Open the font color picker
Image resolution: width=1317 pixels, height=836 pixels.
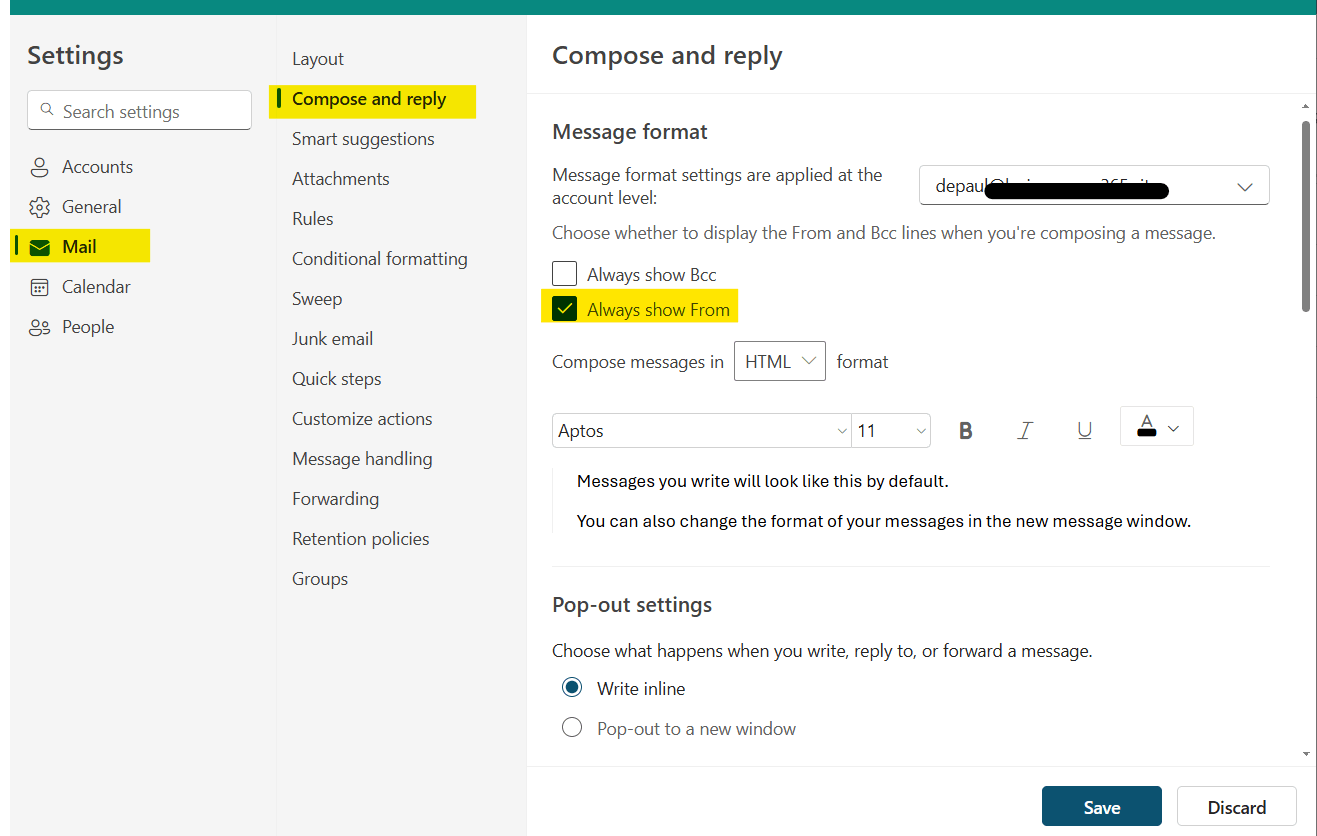[x=1156, y=425]
